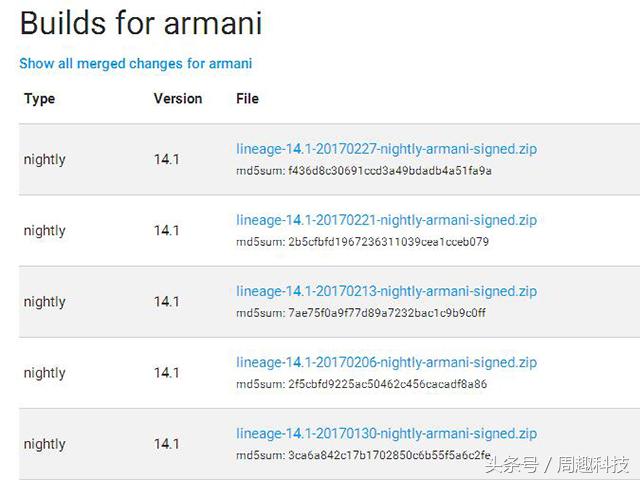Screen dimensions: 640x480
Task: Click the md5sum starting with f436d8c
Action: 363,171
